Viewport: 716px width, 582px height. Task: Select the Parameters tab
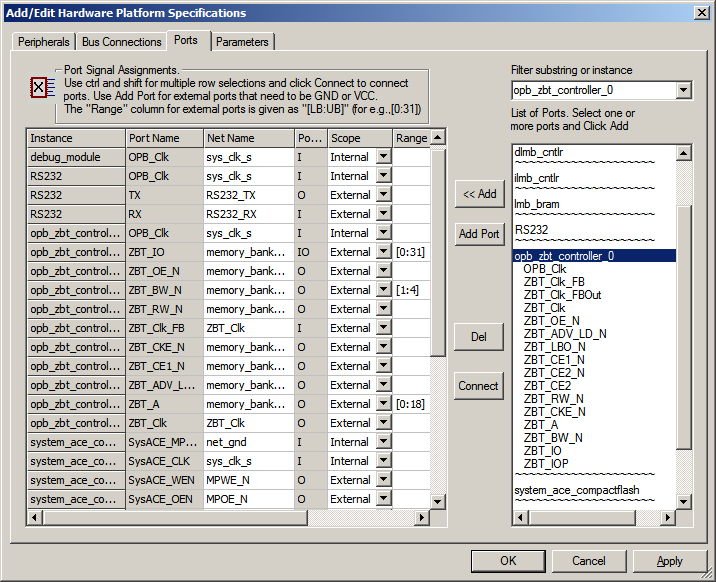(x=242, y=42)
